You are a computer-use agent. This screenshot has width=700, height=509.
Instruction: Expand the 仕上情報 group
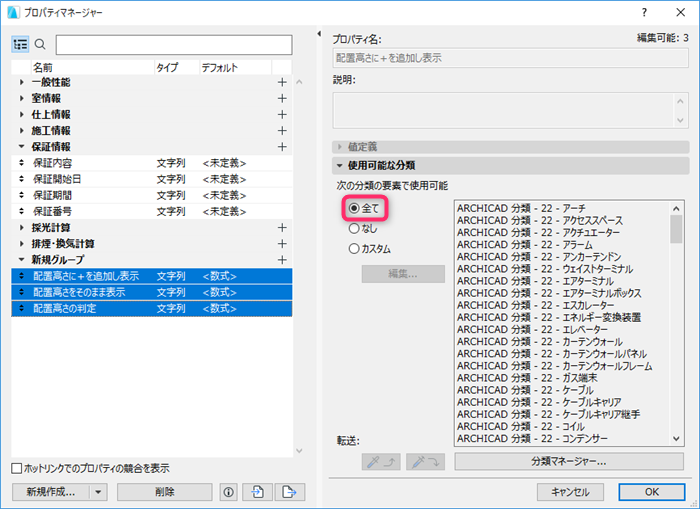[21, 114]
